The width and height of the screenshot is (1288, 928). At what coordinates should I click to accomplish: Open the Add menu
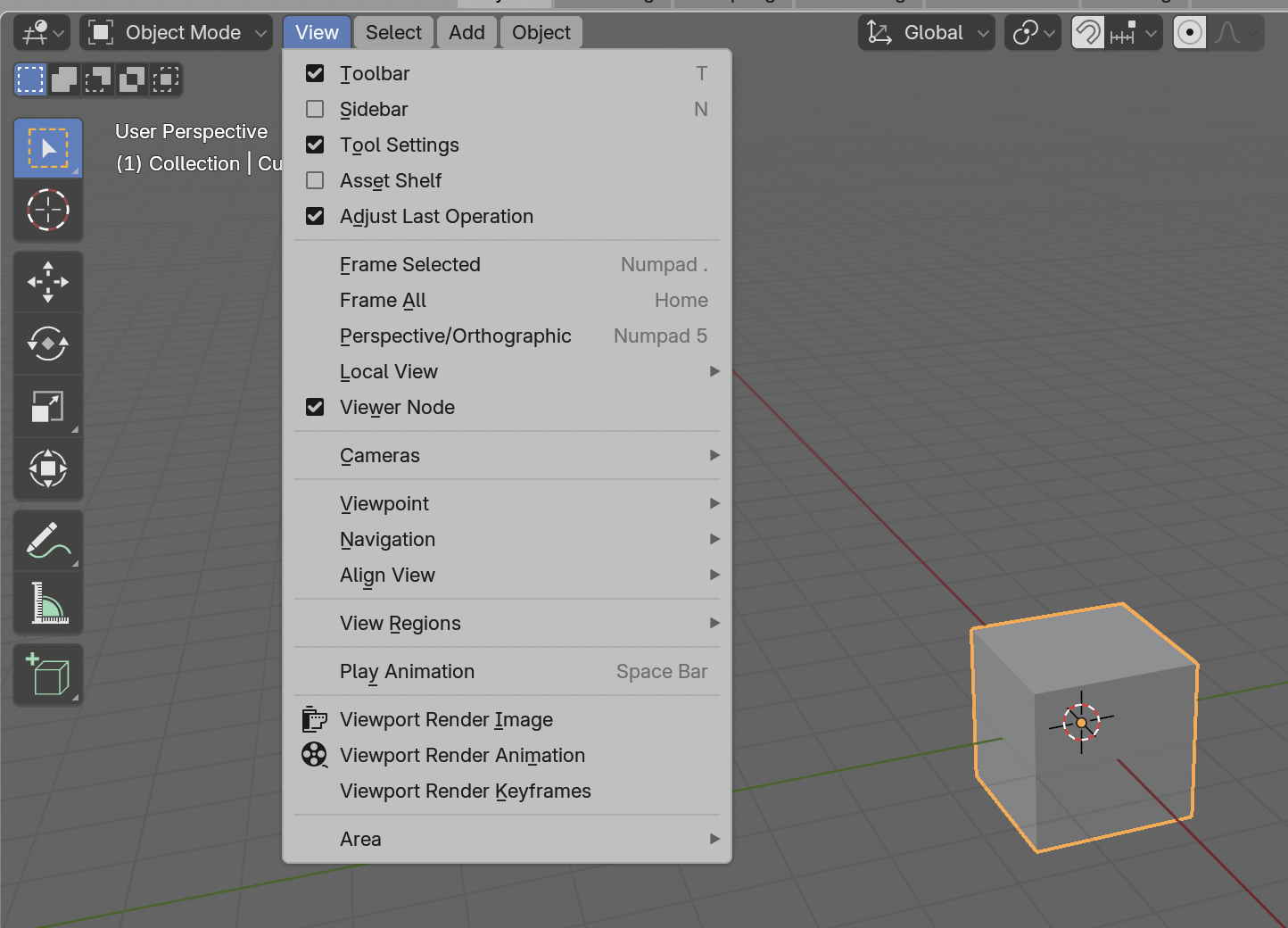click(467, 33)
